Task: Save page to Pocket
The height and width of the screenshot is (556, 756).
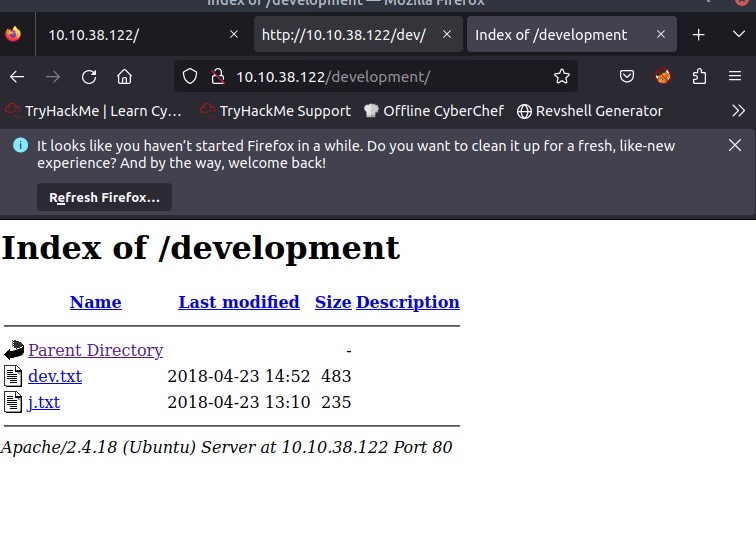Action: pyautogui.click(x=627, y=76)
